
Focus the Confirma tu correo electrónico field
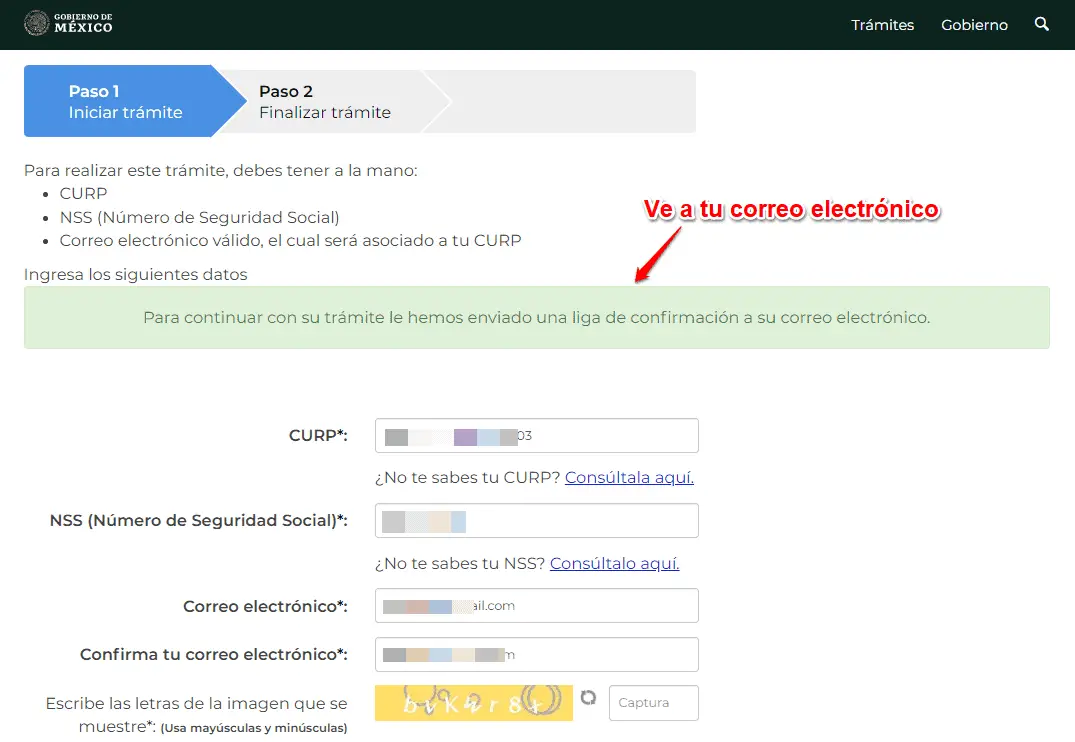[537, 654]
